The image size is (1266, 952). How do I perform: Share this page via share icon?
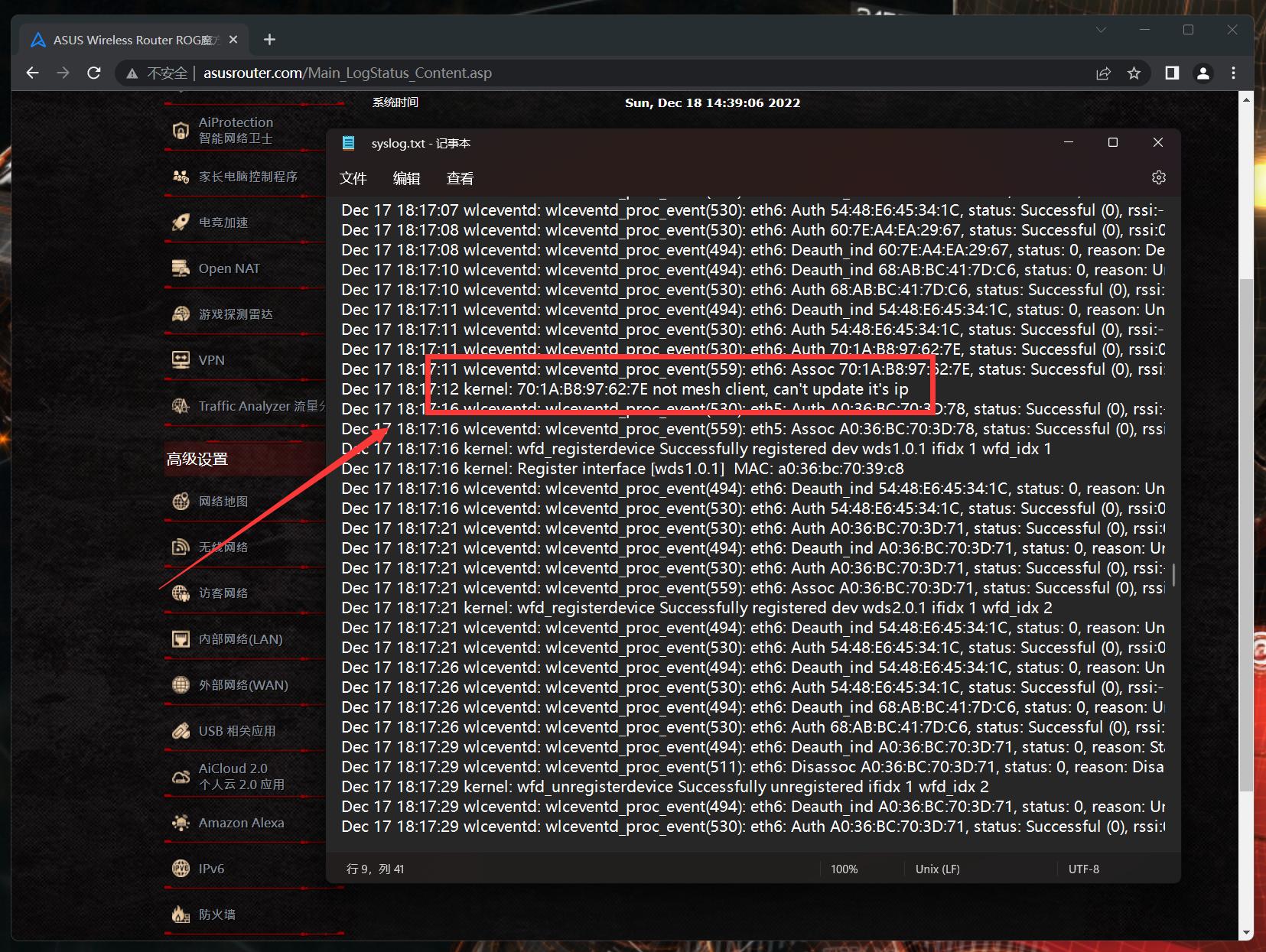1103,73
